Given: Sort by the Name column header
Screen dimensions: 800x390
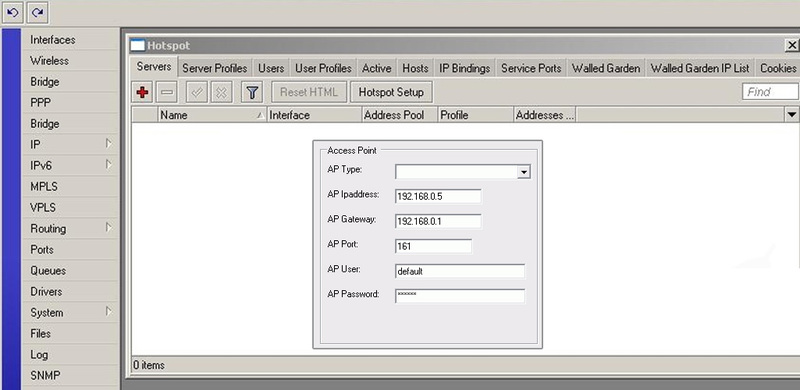Looking at the screenshot, I should (x=212, y=115).
